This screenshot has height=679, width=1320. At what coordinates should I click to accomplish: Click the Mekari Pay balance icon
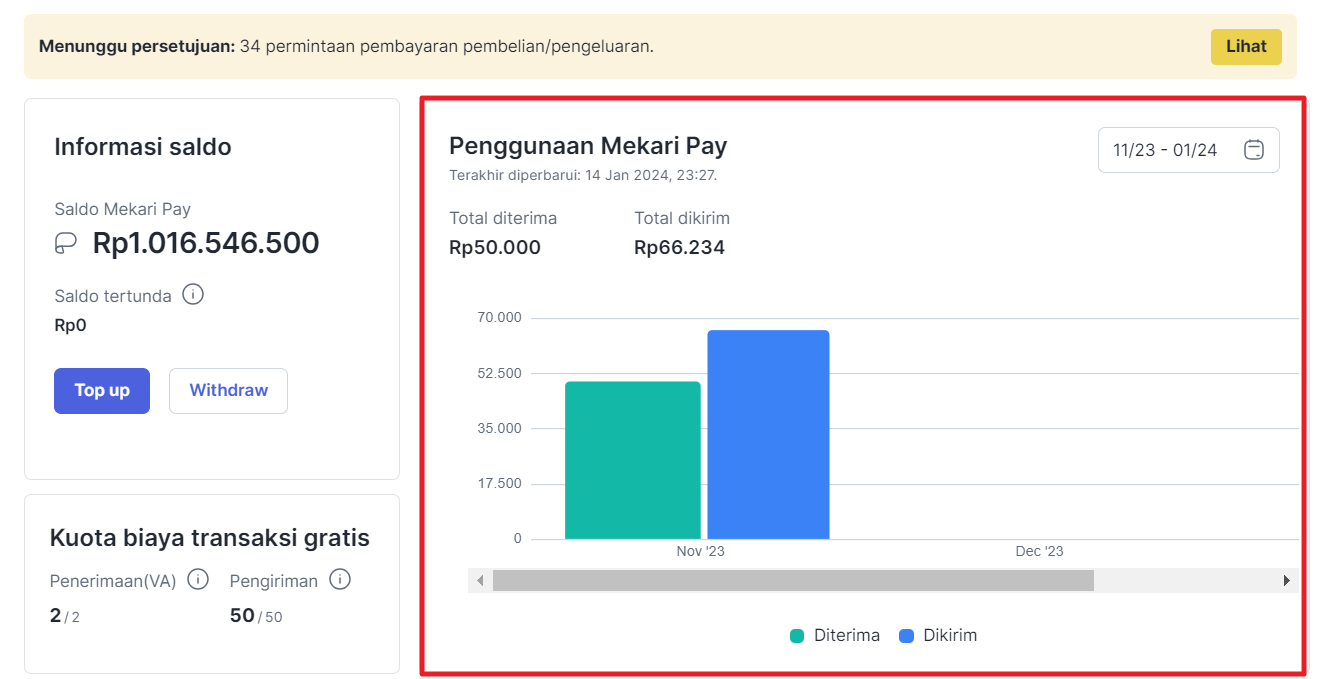click(66, 243)
